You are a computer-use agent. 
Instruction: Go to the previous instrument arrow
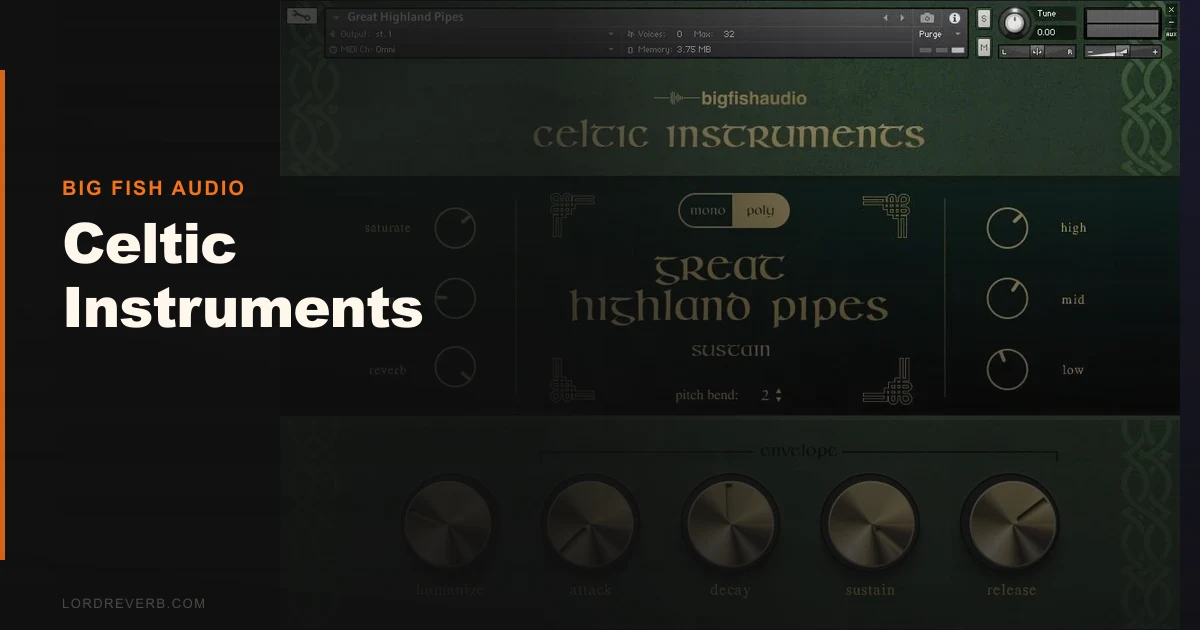tap(886, 18)
